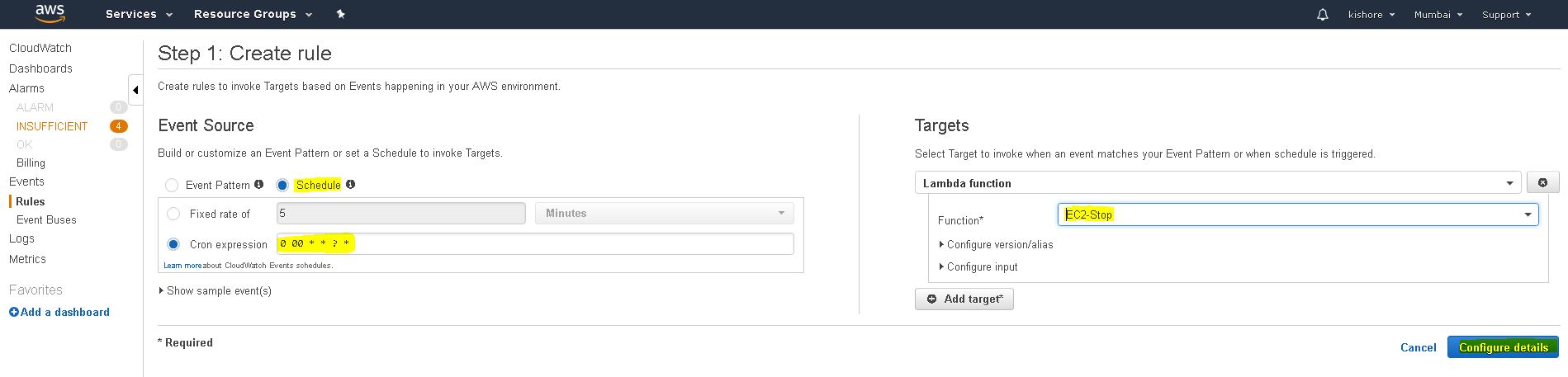Open the Services menu
Image resolution: width=1568 pixels, height=377 pixels.
139,14
